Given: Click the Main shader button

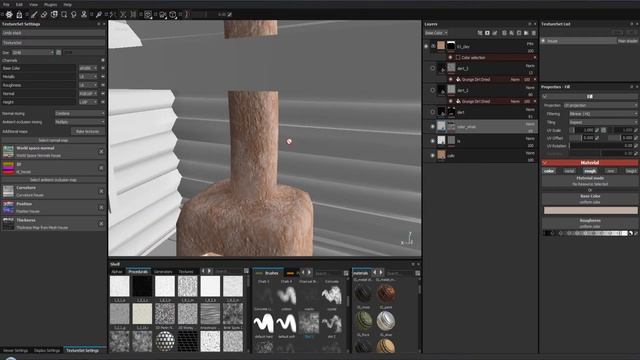Looking at the screenshot, I should (x=628, y=41).
